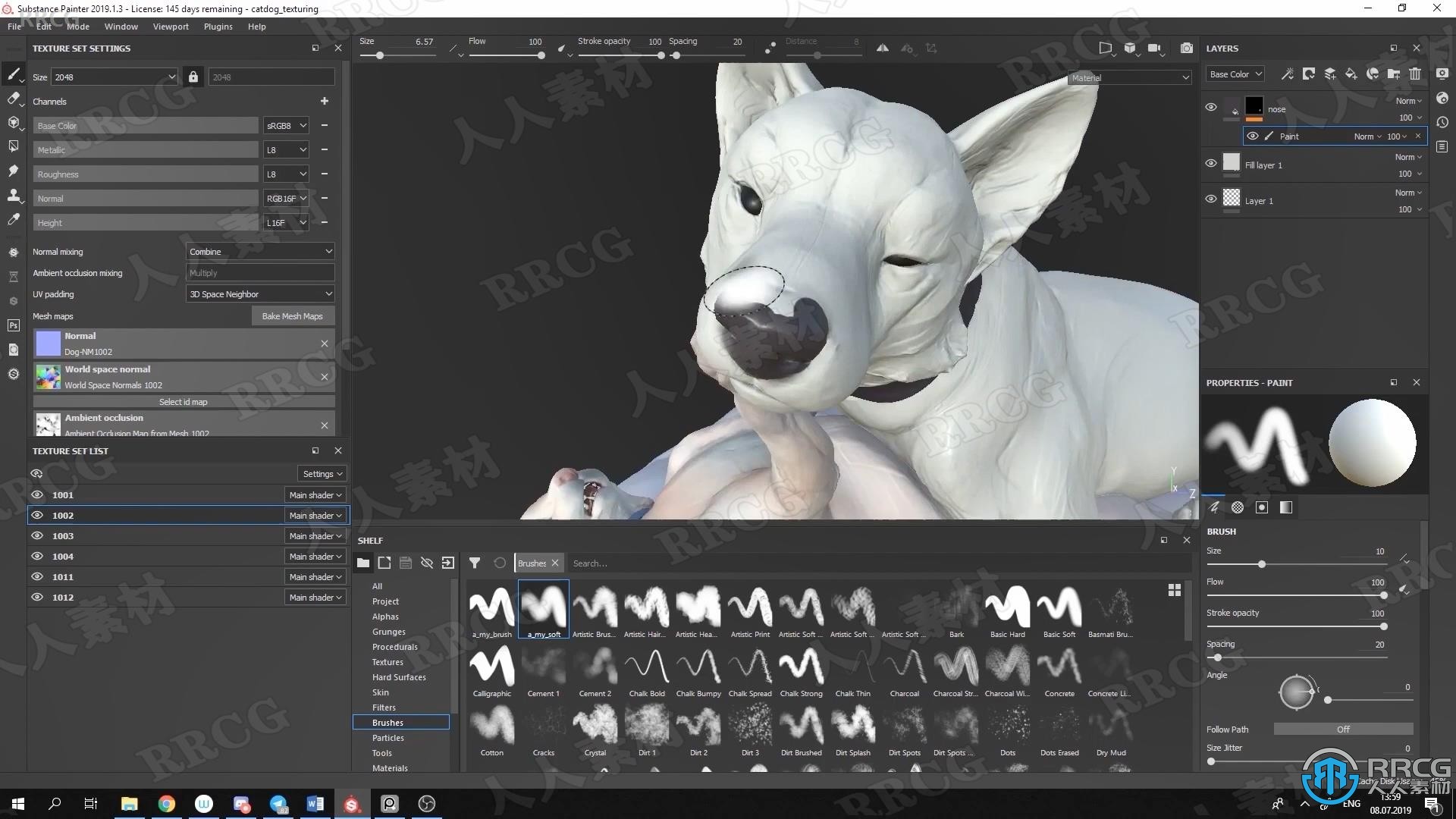The height and width of the screenshot is (819, 1456).
Task: Toggle visibility of nose layer
Action: click(x=1212, y=106)
